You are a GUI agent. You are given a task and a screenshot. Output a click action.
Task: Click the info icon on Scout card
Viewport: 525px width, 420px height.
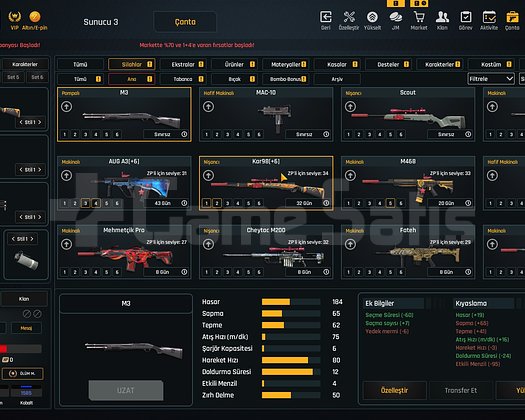tap(468, 134)
